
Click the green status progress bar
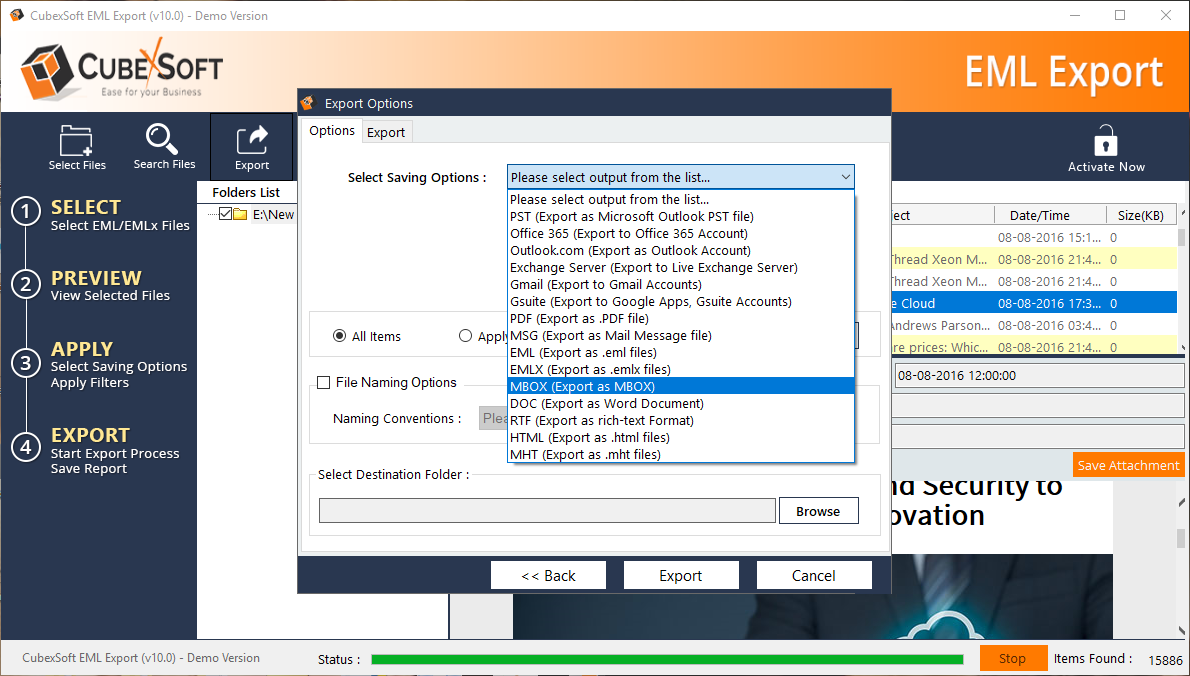[x=667, y=659]
